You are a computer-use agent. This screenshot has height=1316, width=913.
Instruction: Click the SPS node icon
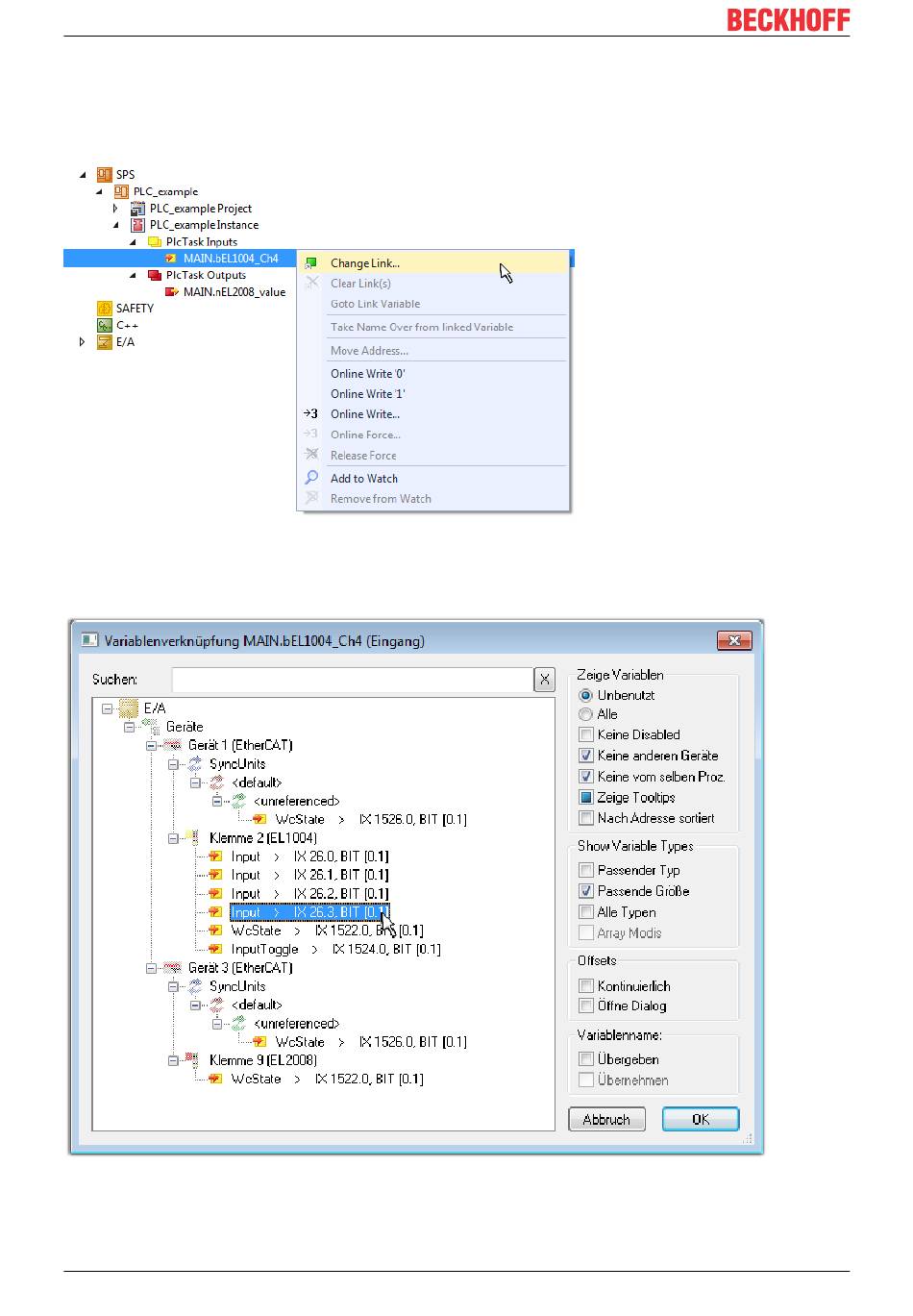104,174
